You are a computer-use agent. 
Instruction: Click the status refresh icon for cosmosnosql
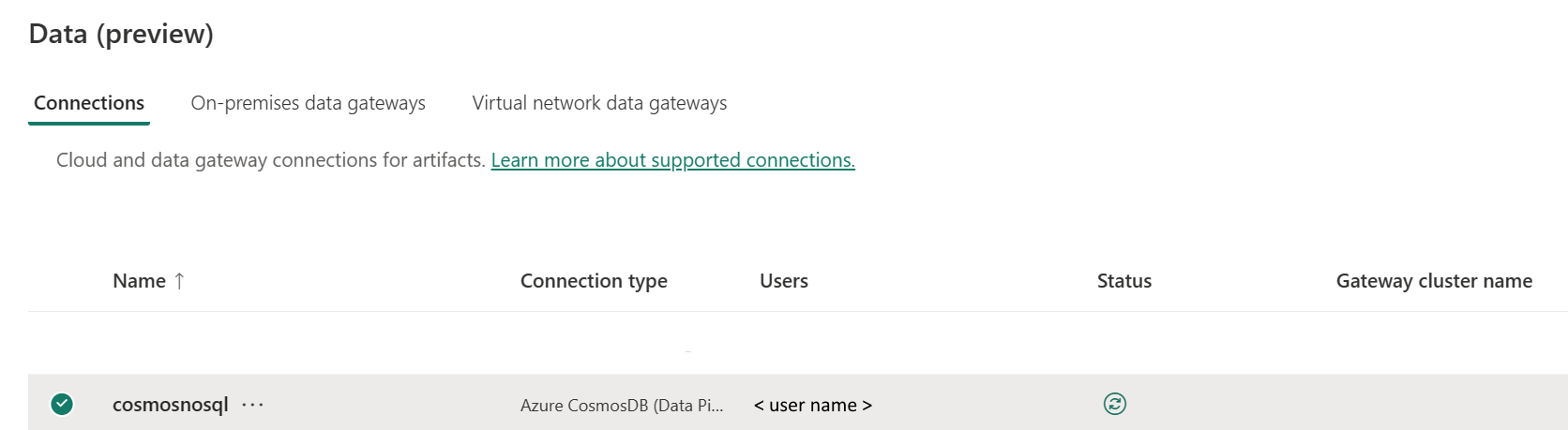[1114, 404]
